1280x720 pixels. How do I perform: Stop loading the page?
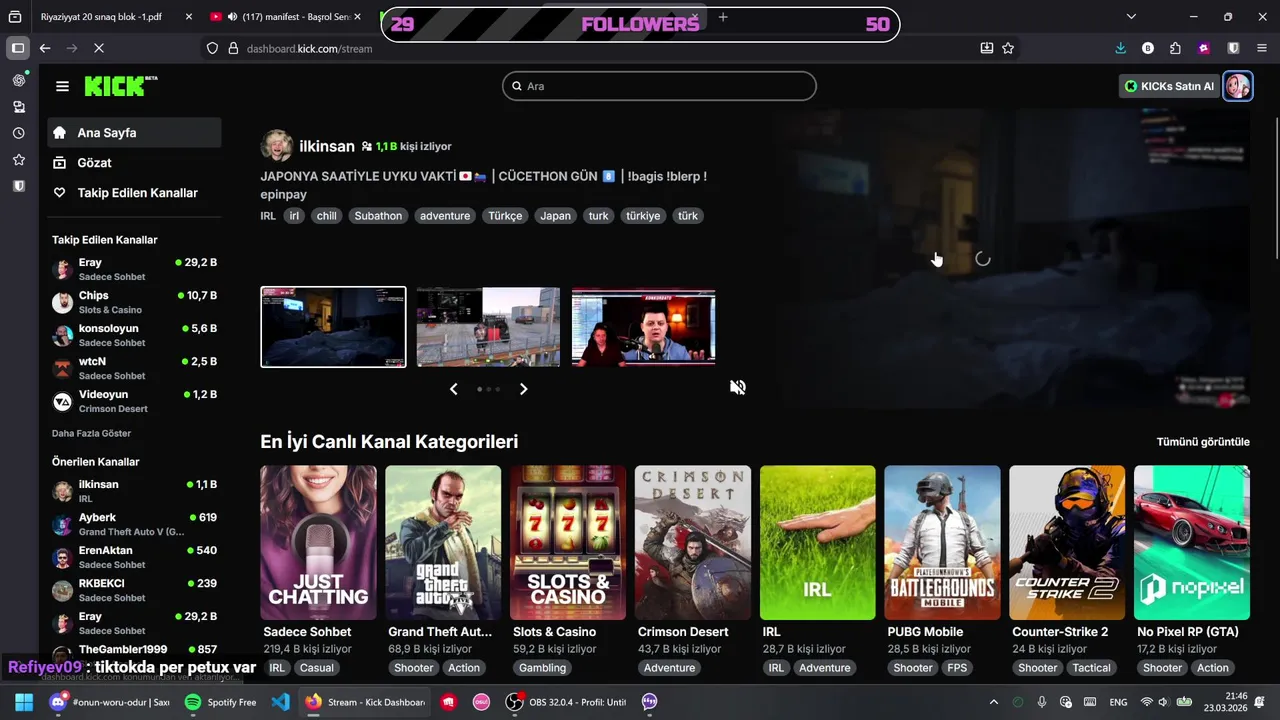98,48
